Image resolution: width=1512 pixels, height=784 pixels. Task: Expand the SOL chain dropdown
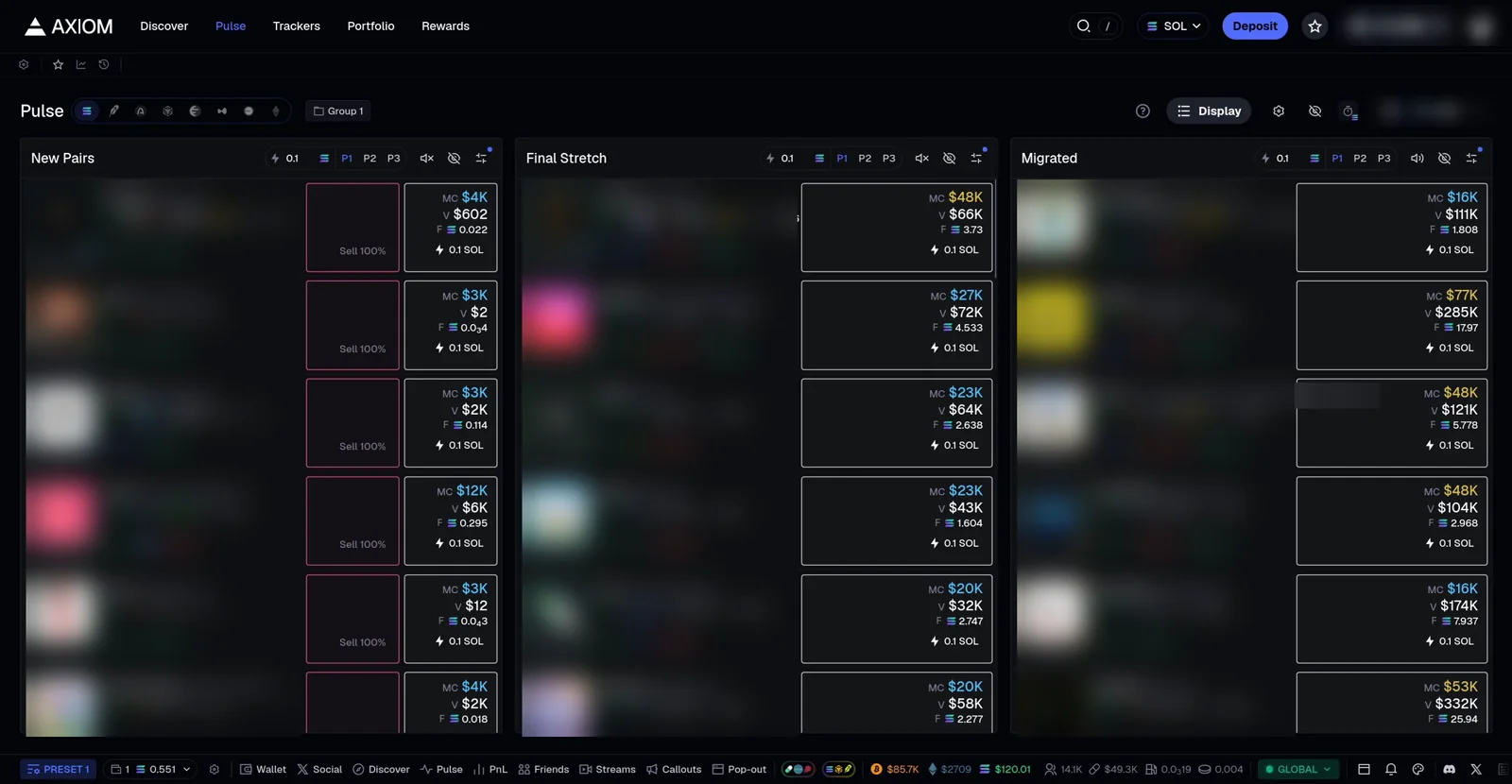[1173, 26]
